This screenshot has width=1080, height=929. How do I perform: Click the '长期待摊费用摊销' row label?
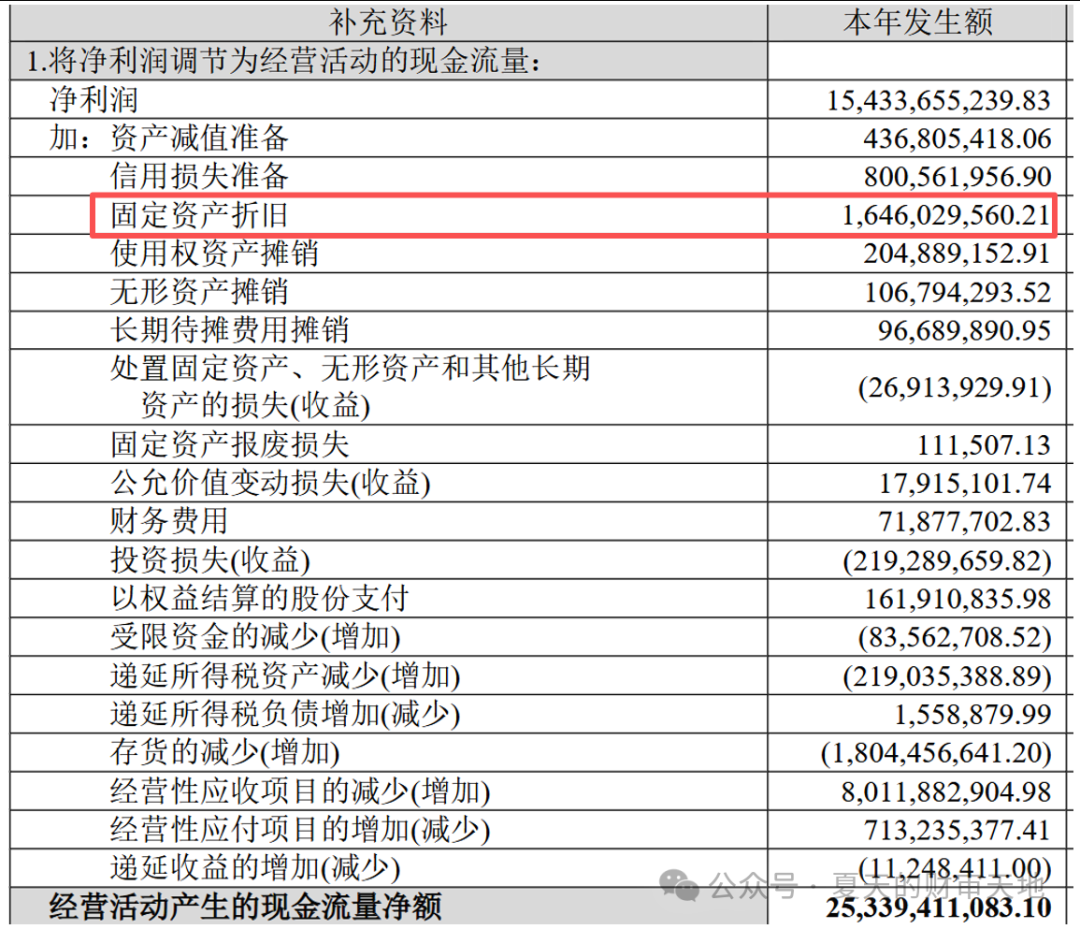click(229, 331)
